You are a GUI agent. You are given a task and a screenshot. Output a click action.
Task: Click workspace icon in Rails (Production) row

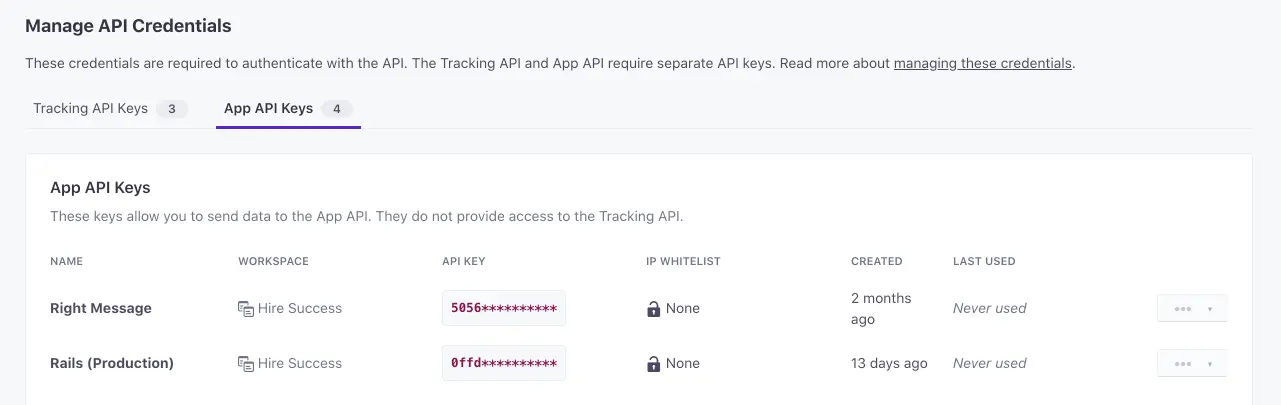245,364
